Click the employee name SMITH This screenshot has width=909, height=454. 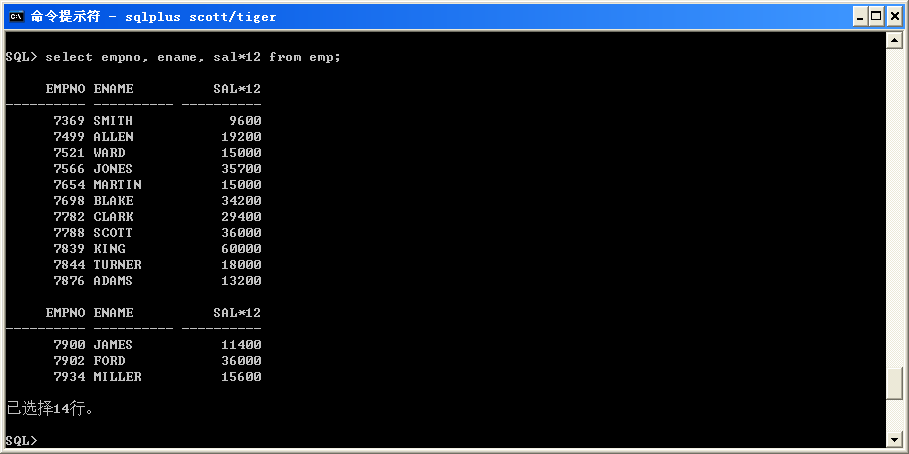(113, 121)
